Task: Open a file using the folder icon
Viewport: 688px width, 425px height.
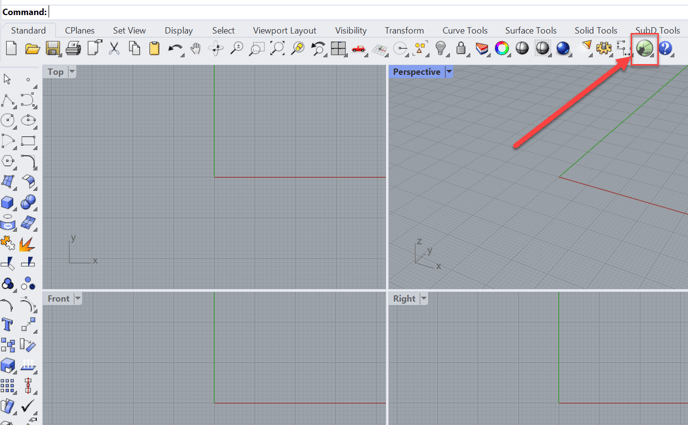Action: pos(32,48)
